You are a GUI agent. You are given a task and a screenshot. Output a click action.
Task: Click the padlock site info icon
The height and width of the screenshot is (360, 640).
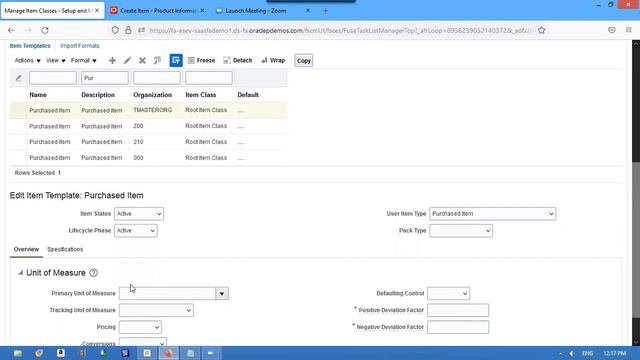[x=128, y=30]
